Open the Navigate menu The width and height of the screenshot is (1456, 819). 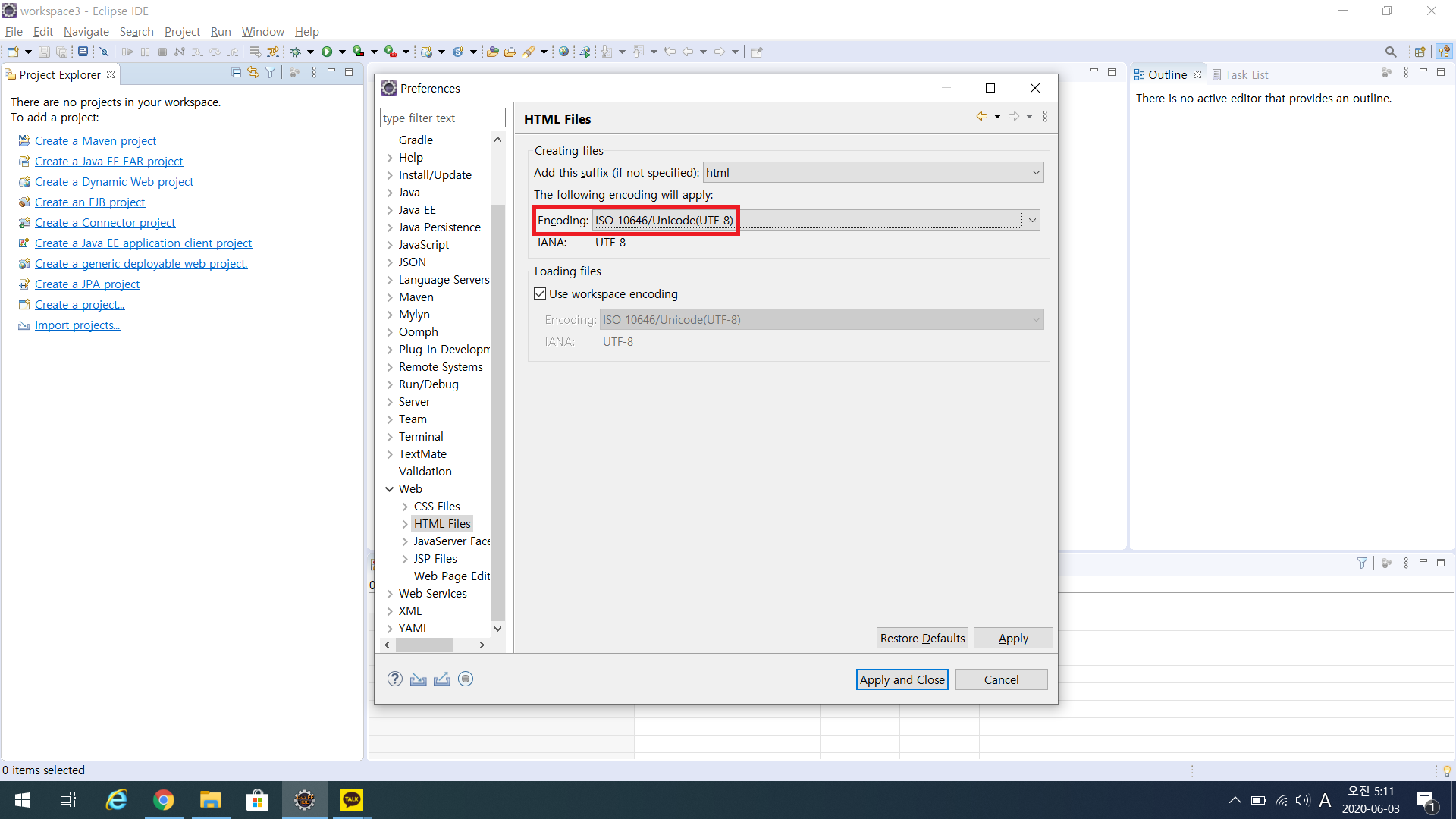click(x=86, y=31)
